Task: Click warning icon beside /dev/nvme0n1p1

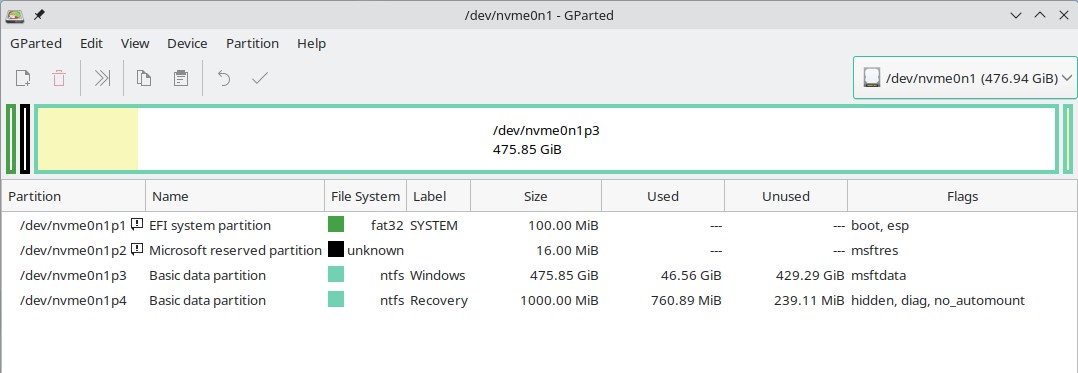Action: (137, 224)
